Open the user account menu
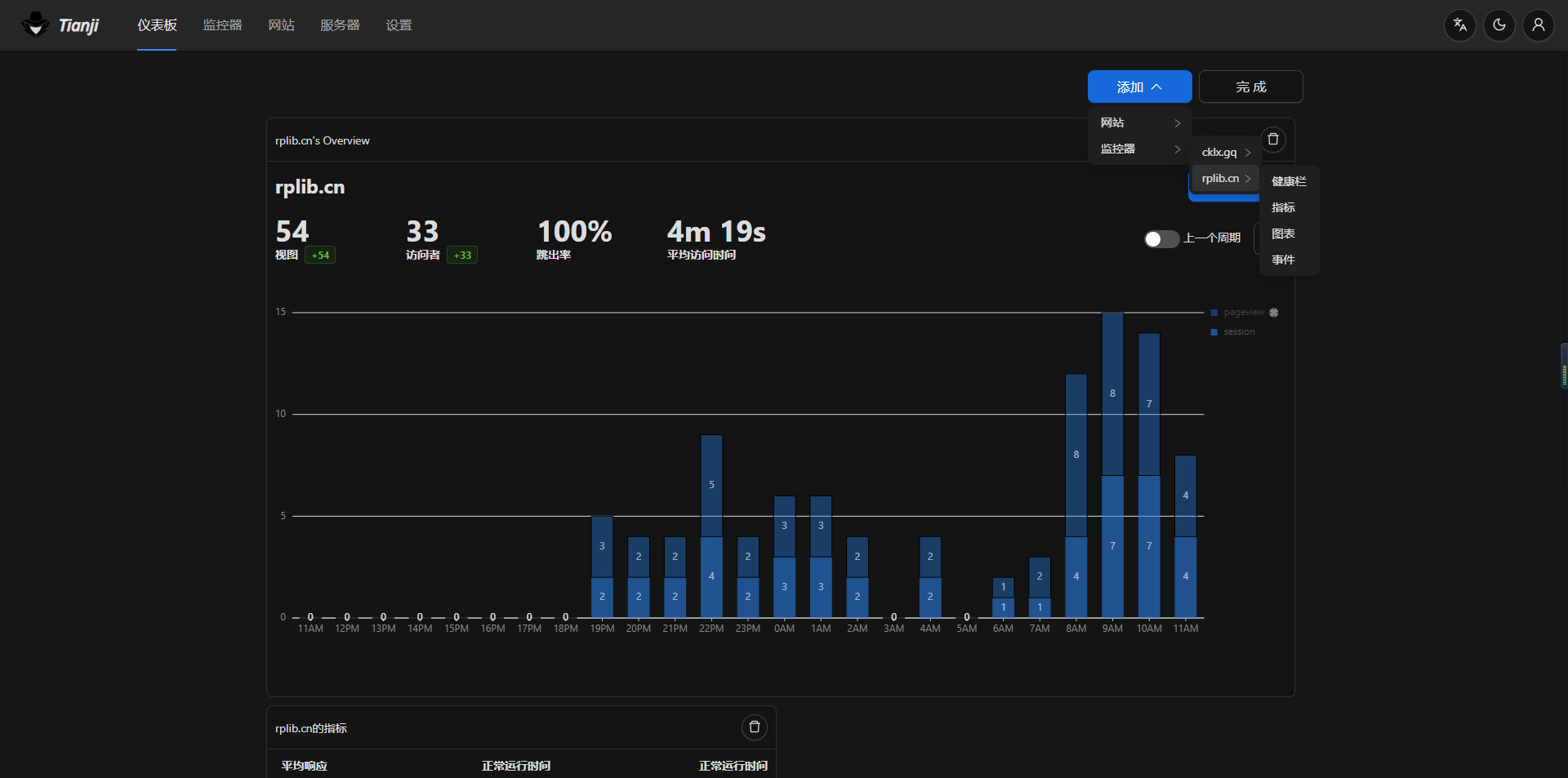The image size is (1568, 778). pyautogui.click(x=1538, y=25)
